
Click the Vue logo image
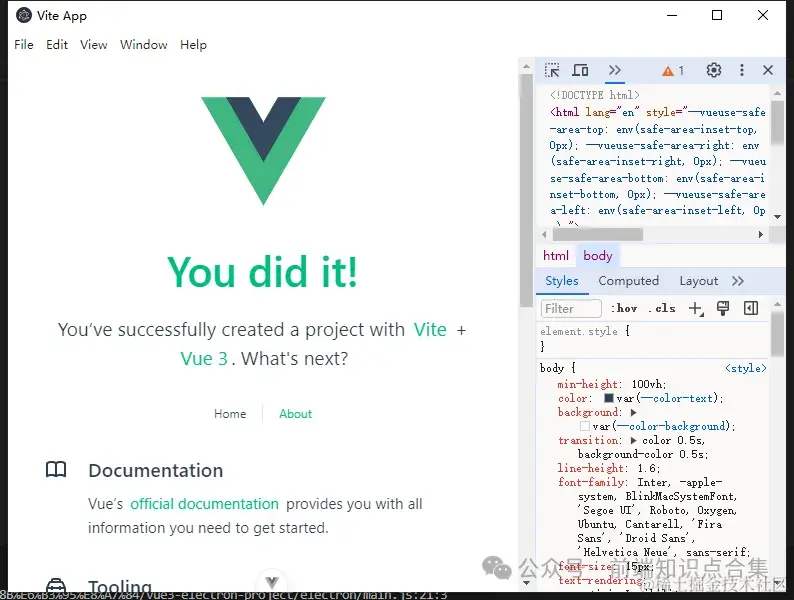pyautogui.click(x=263, y=151)
